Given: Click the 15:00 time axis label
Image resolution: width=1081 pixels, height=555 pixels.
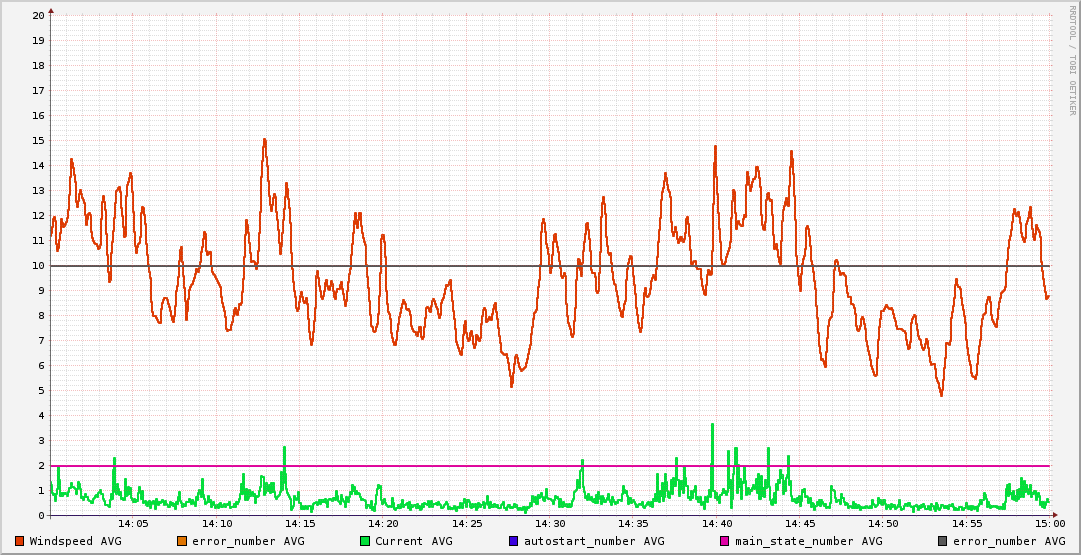Looking at the screenshot, I should (x=1049, y=523).
